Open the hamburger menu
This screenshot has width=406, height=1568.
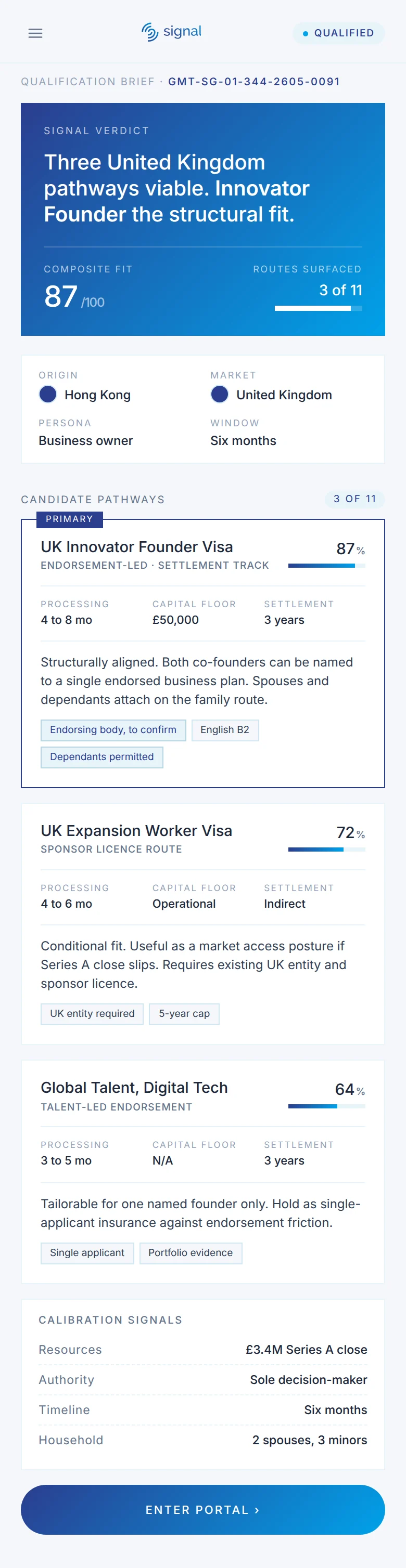coord(35,33)
